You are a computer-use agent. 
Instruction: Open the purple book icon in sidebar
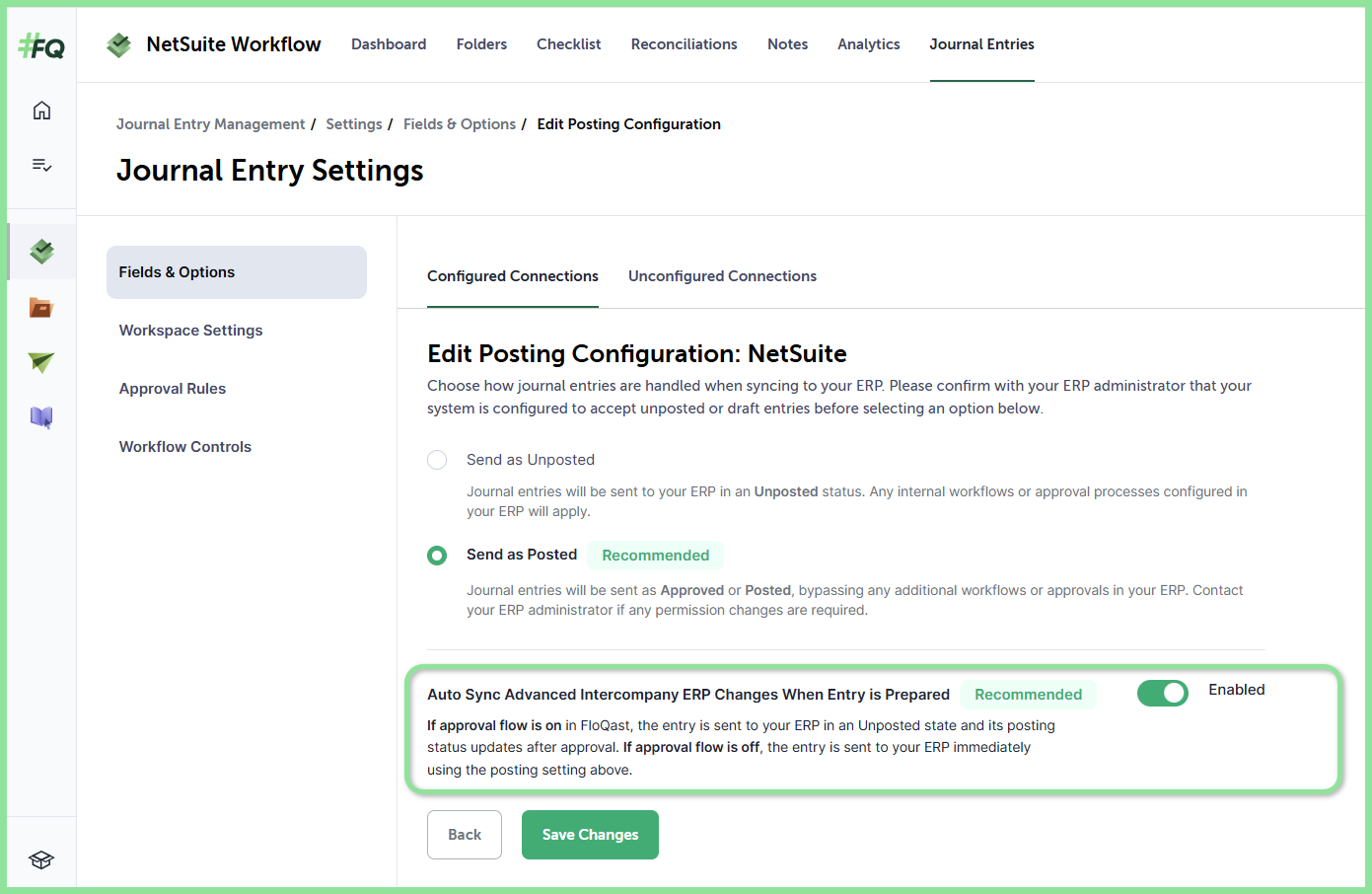click(x=41, y=417)
